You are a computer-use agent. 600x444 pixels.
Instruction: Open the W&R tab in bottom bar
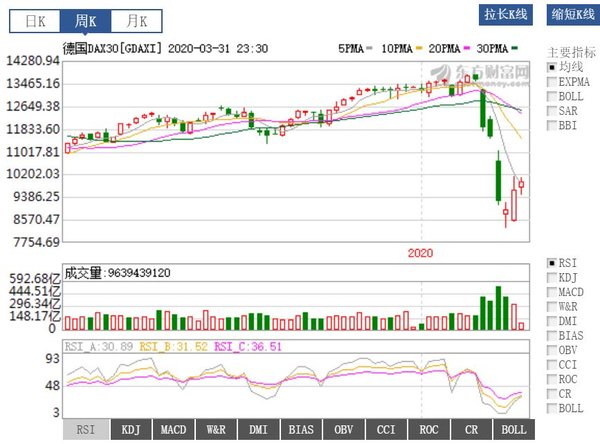(216, 429)
